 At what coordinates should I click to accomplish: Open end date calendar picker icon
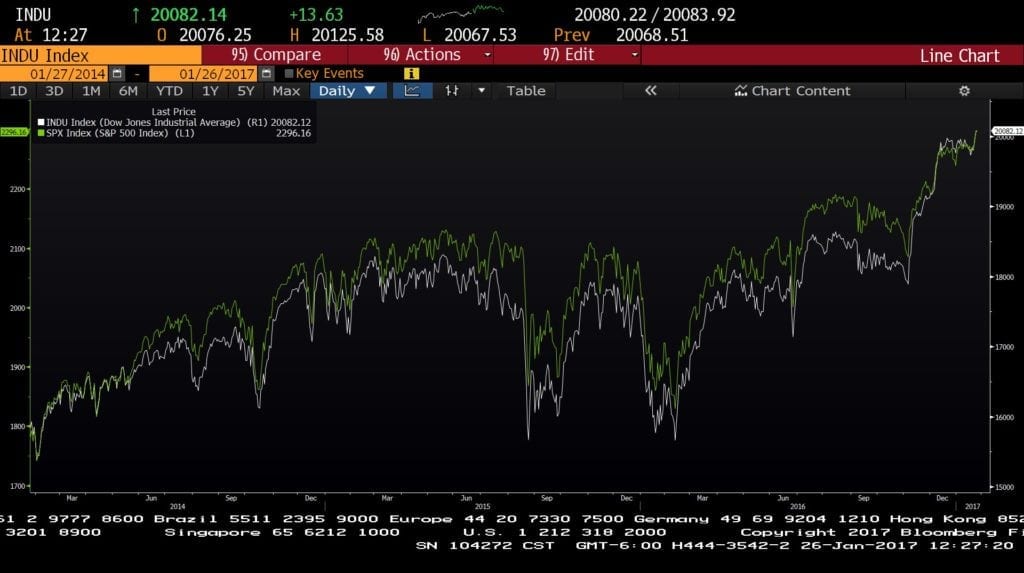click(266, 73)
